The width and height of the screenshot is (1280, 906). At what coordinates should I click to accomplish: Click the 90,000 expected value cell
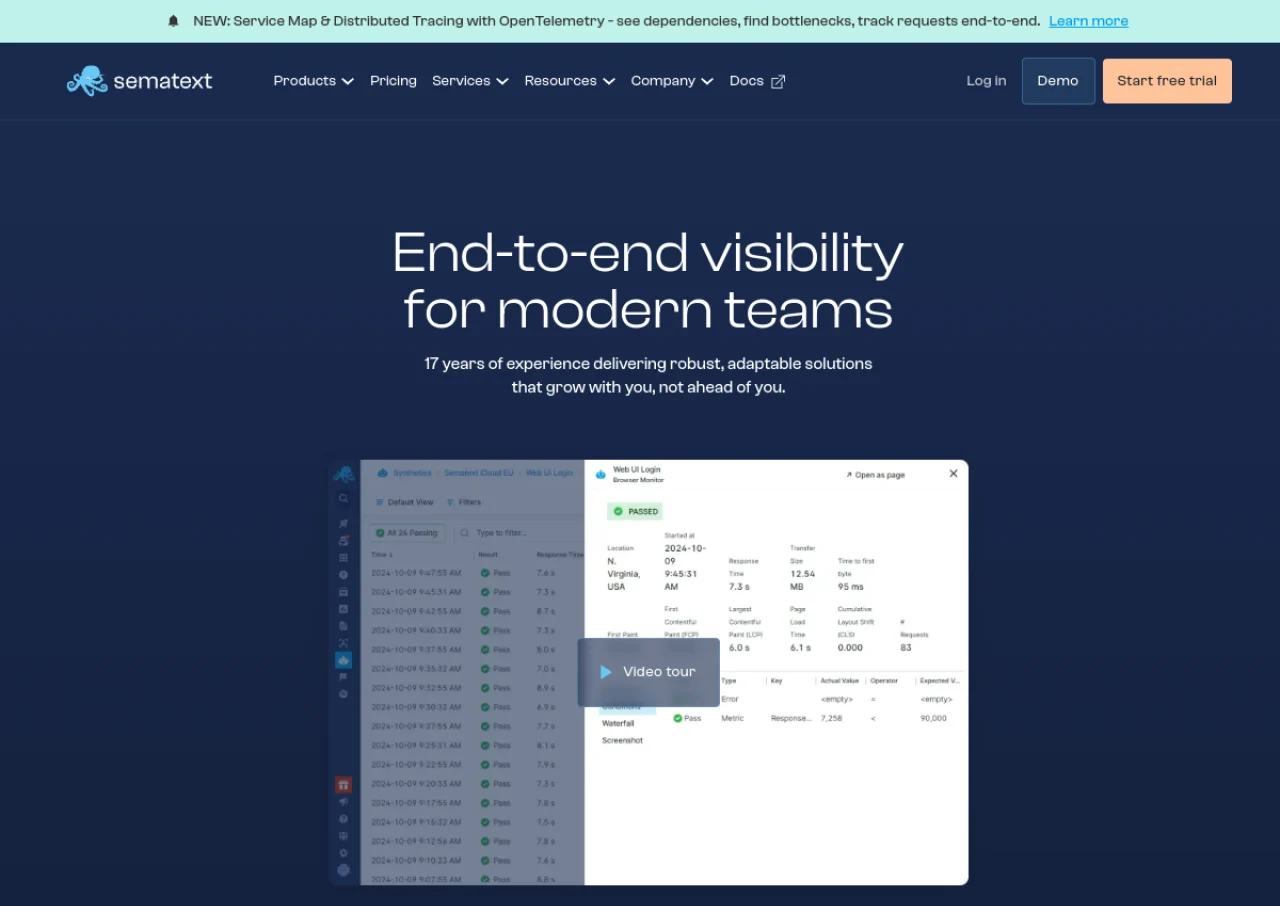(933, 718)
